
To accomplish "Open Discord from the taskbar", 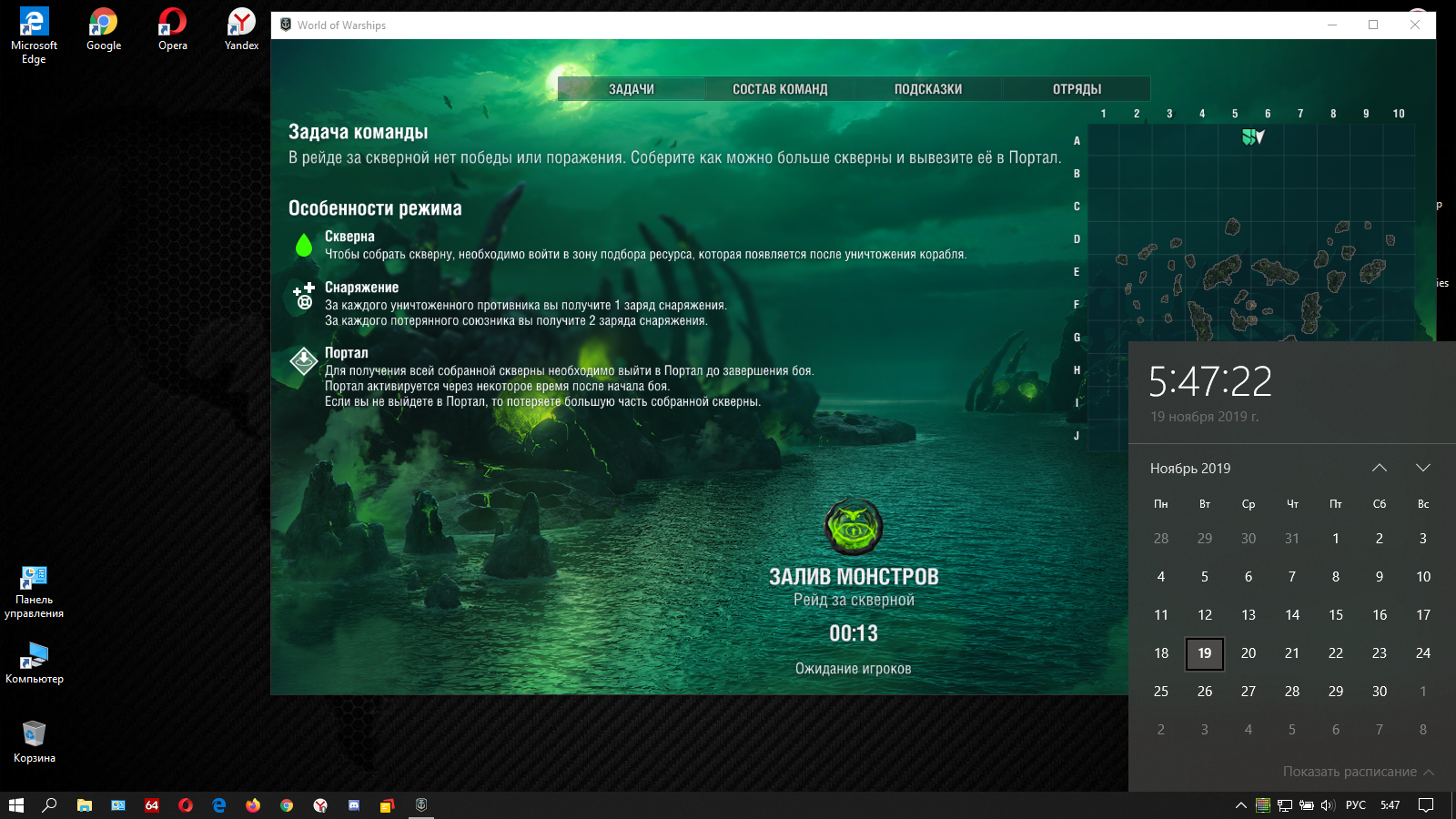I will pyautogui.click(x=354, y=805).
